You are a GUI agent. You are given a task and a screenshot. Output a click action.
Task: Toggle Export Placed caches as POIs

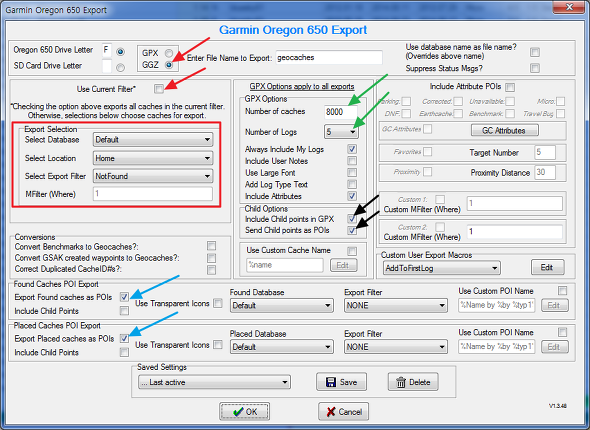(x=124, y=338)
